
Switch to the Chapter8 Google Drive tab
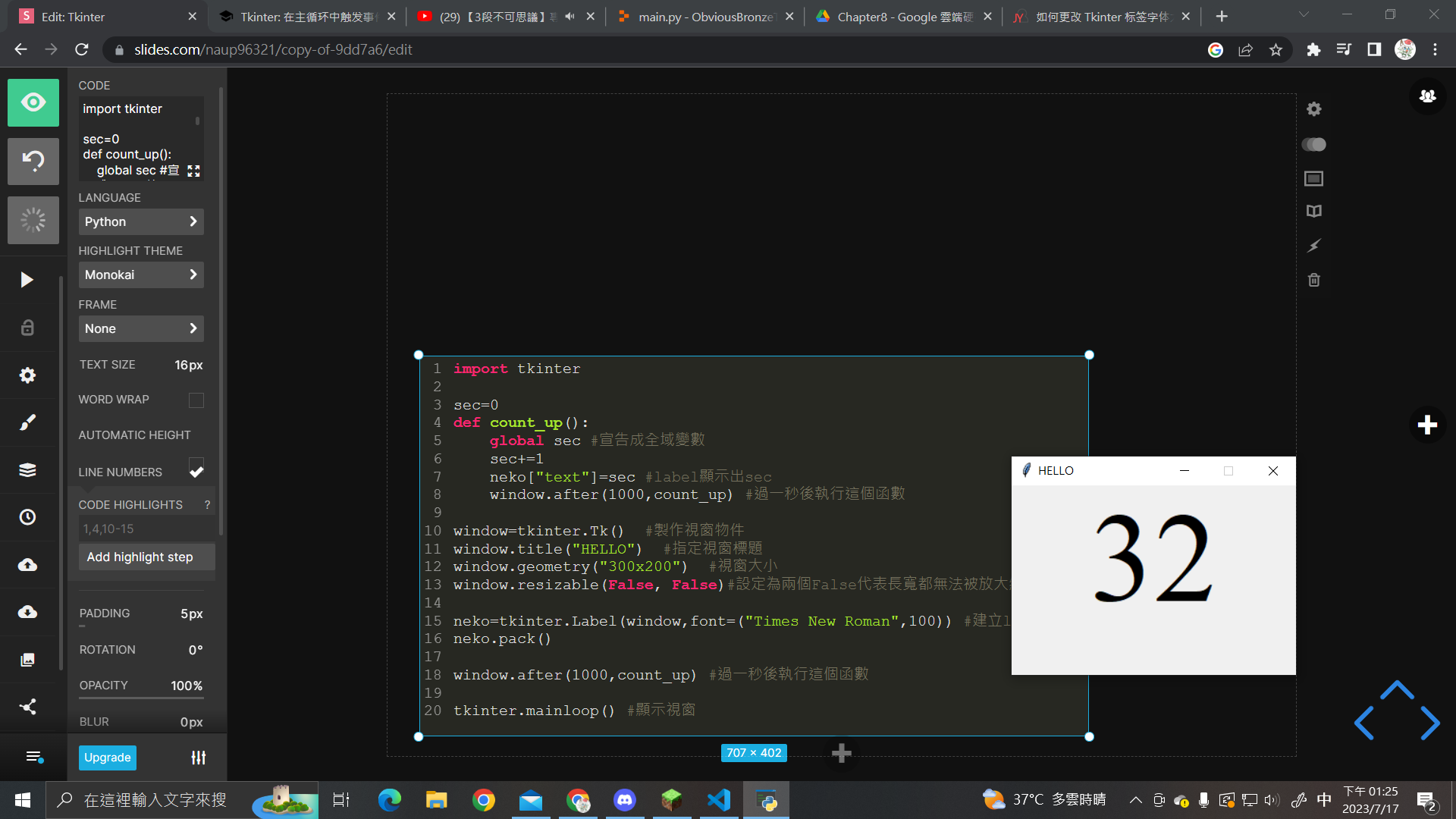[x=904, y=17]
